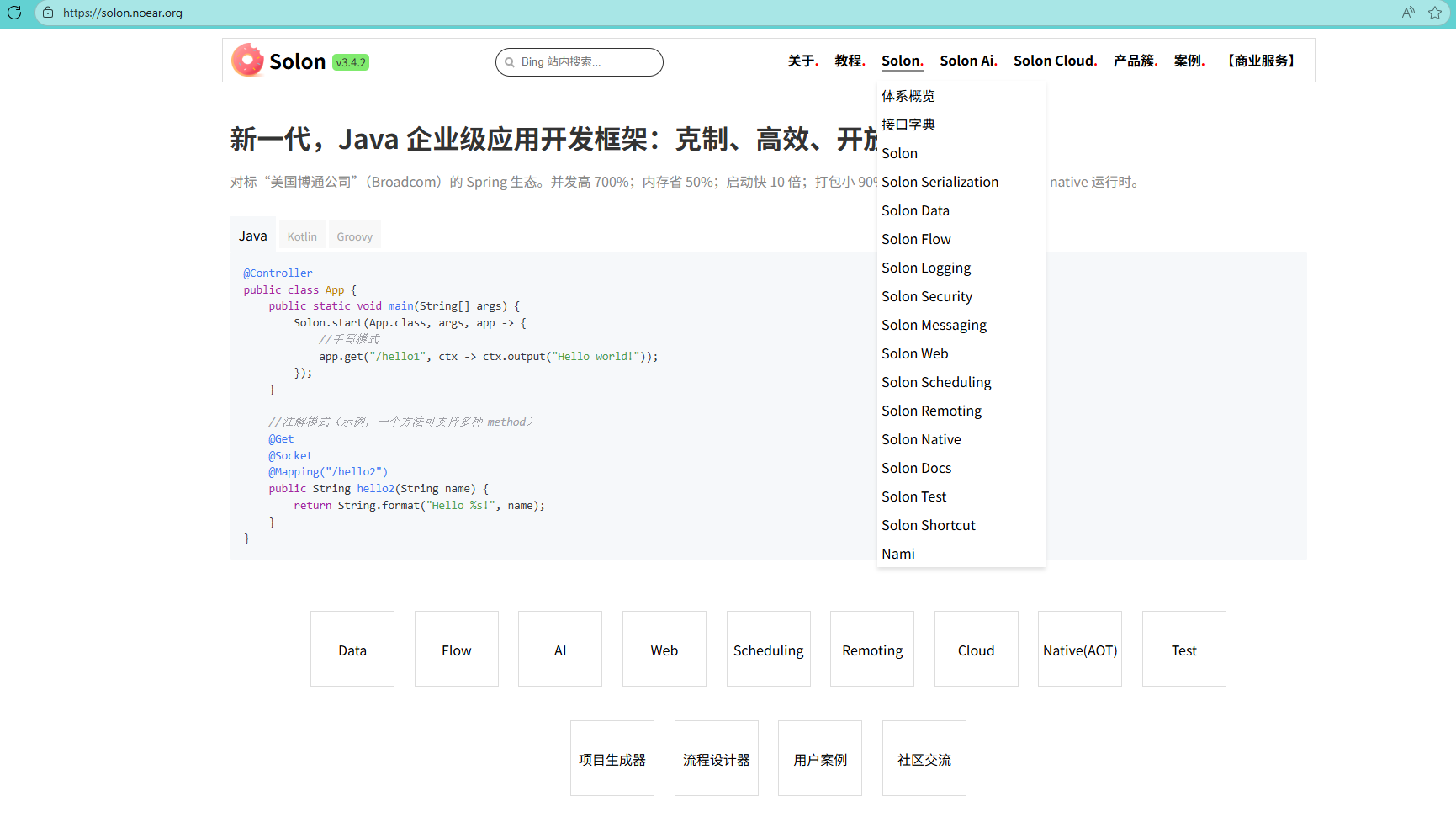Add page to favorites with star icon

[1435, 13]
